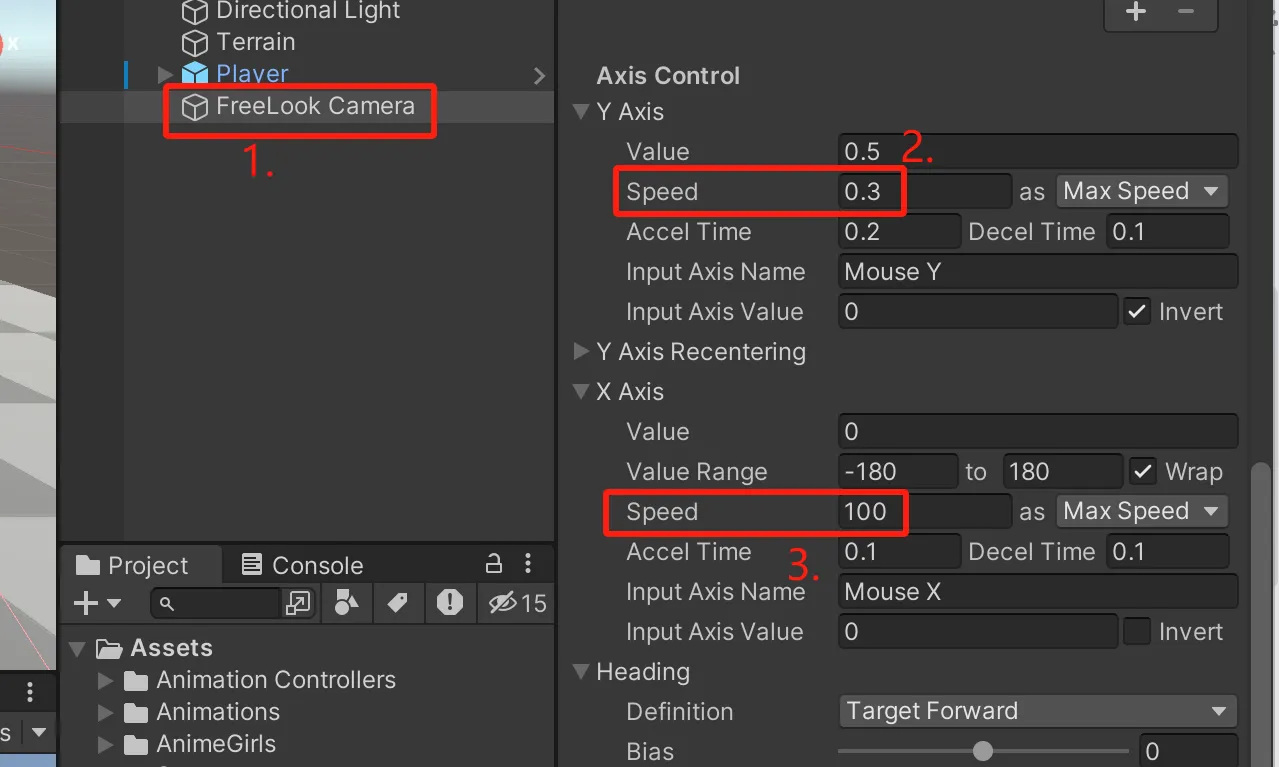Viewport: 1279px width, 767px height.
Task: Click the open-search-window icon in Project search field
Action: [298, 603]
